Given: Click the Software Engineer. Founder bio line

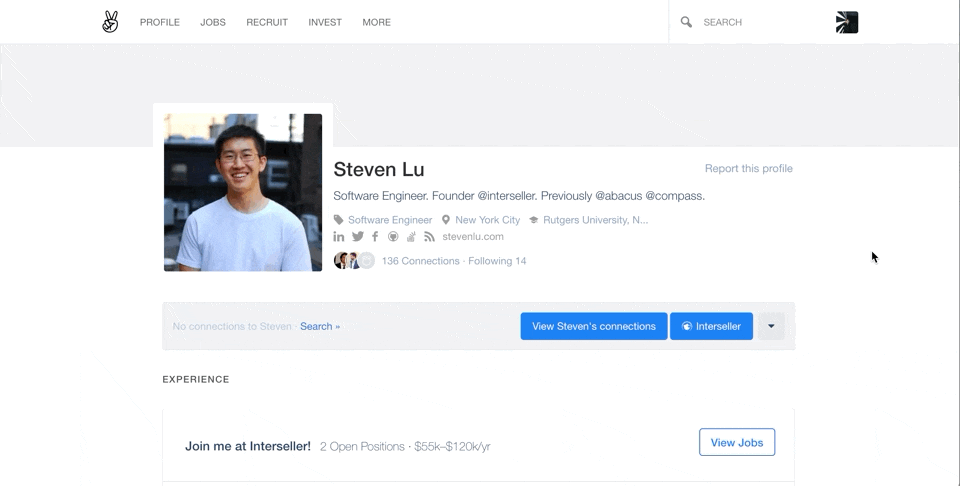Looking at the screenshot, I should [x=519, y=196].
